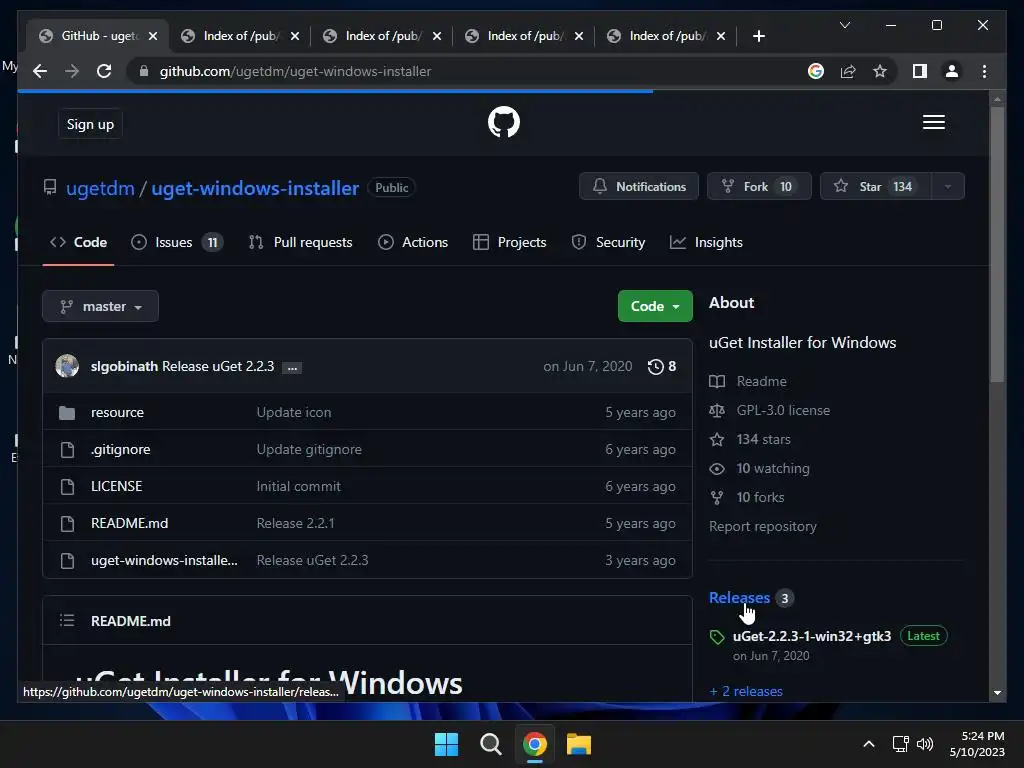The height and width of the screenshot is (768, 1024).
Task: Open the GitHub Octocat logo home link
Action: (504, 122)
